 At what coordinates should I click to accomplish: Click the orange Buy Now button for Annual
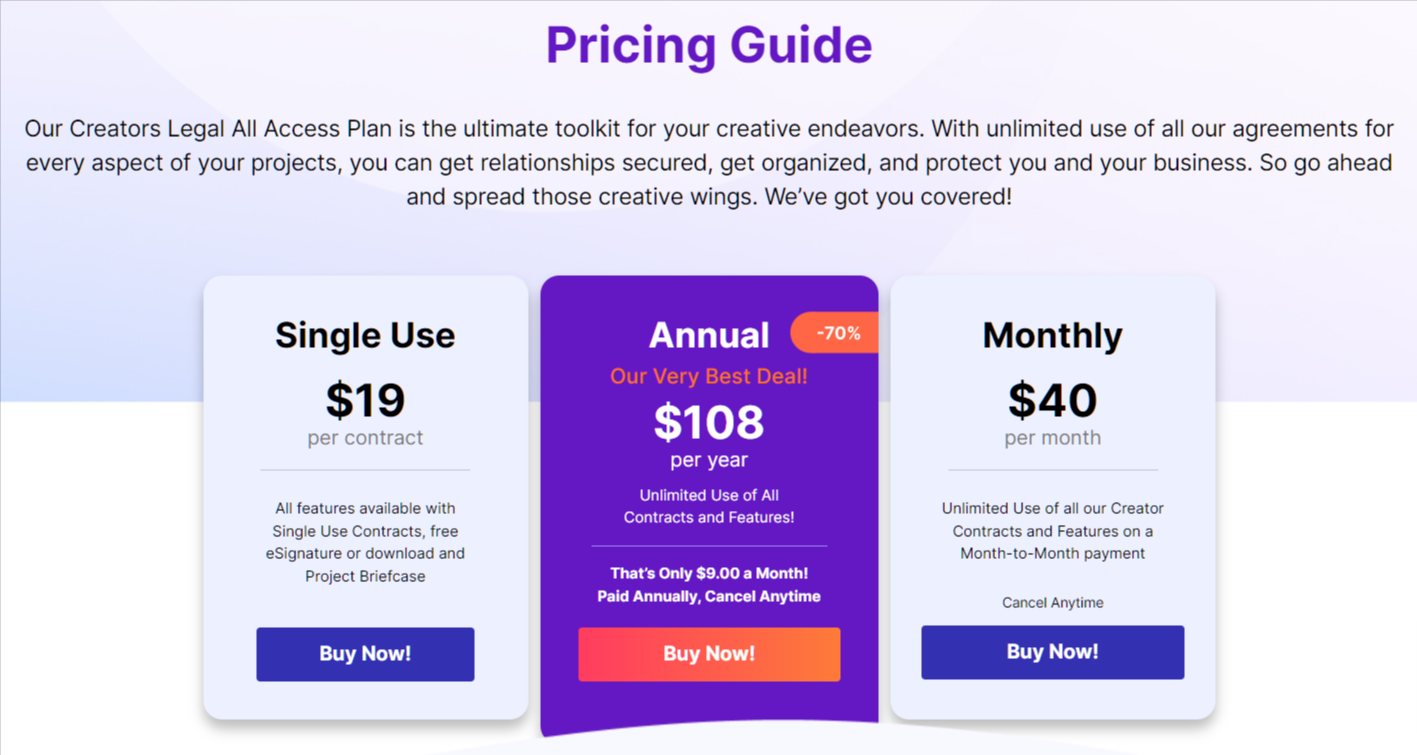709,654
